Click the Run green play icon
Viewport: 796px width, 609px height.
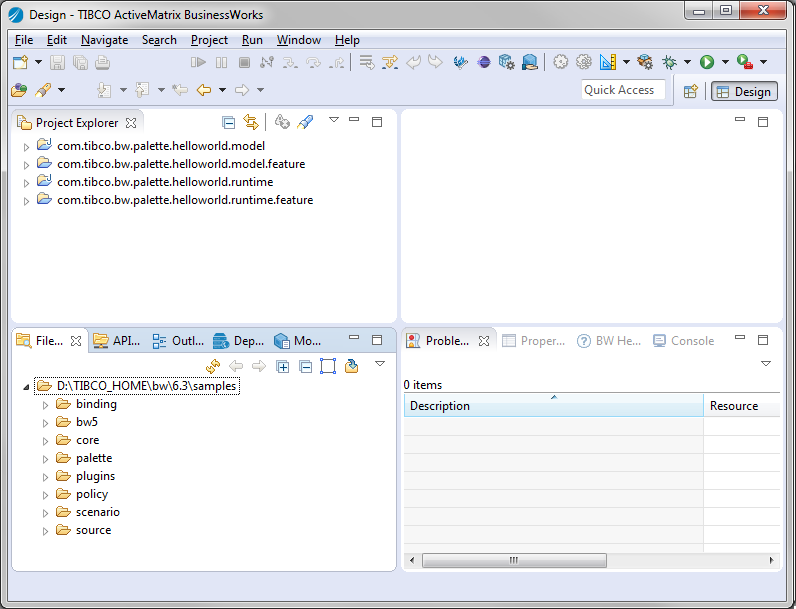(x=707, y=62)
